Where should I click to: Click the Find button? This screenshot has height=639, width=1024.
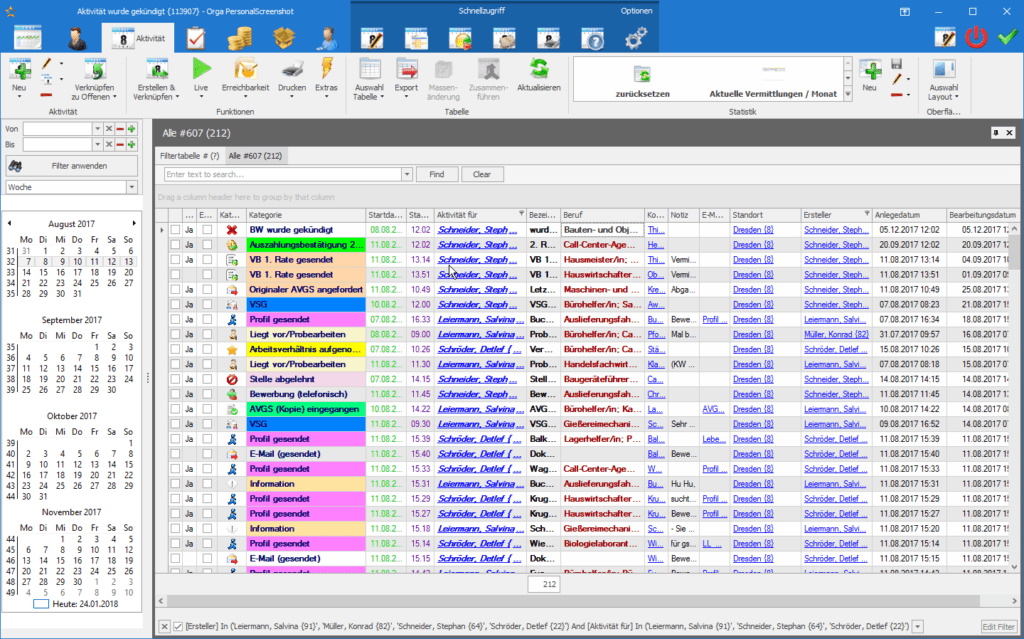[437, 174]
